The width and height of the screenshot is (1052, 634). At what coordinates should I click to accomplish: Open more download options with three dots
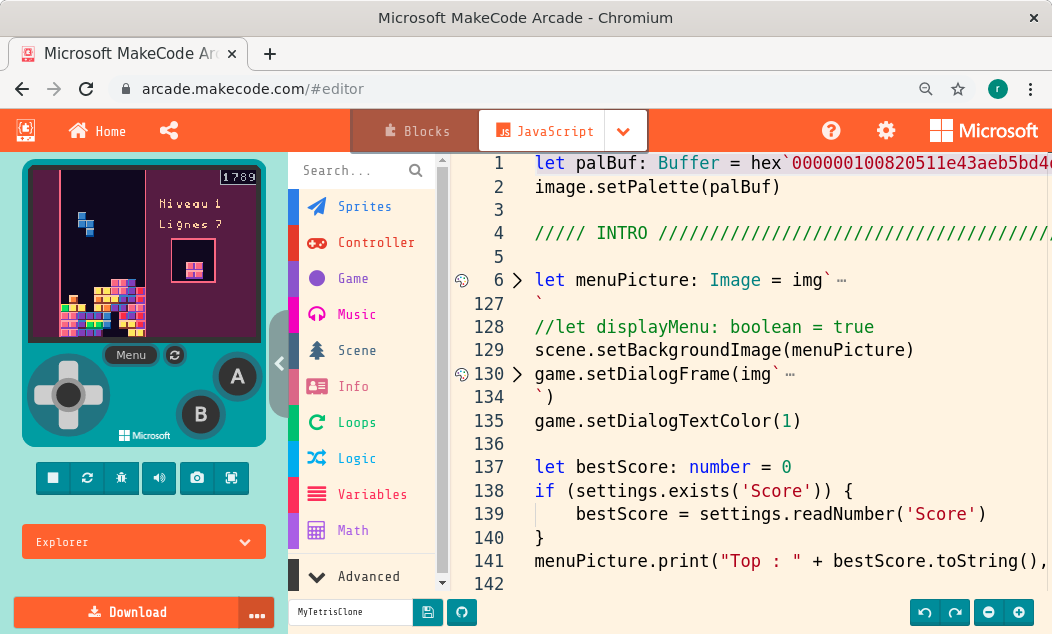[257, 613]
